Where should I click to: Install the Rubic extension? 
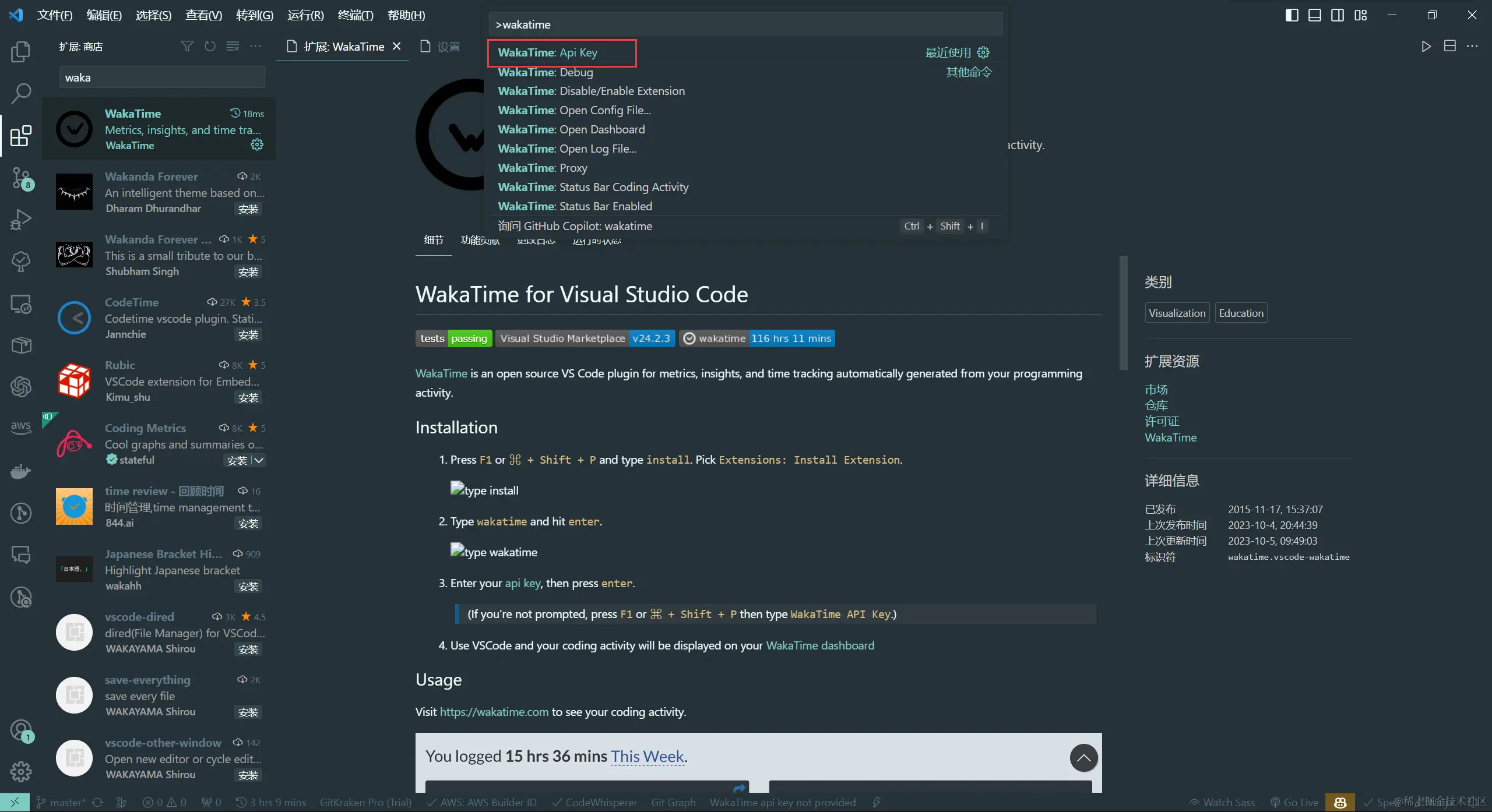point(248,398)
